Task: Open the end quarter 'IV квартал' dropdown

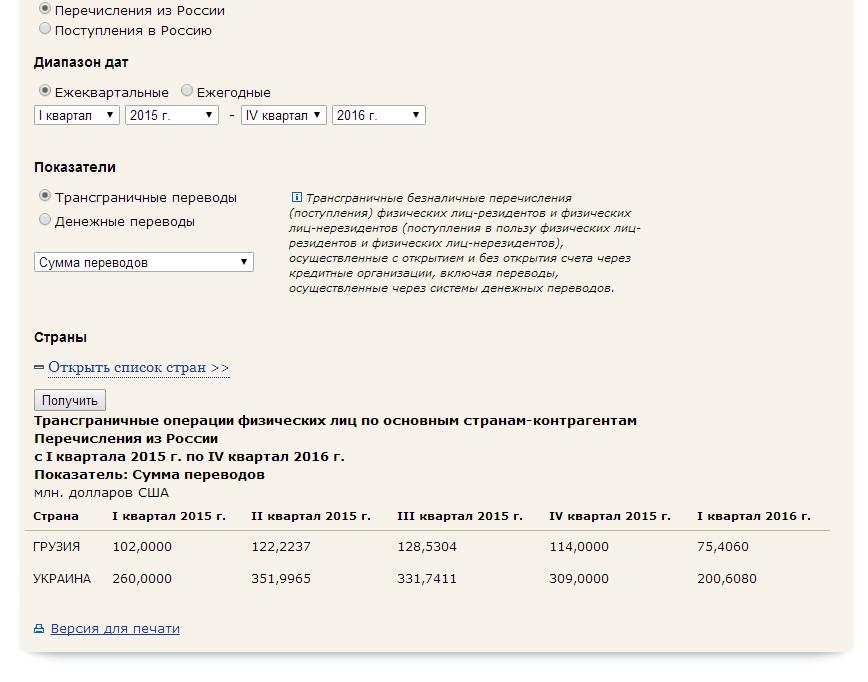Action: (283, 115)
